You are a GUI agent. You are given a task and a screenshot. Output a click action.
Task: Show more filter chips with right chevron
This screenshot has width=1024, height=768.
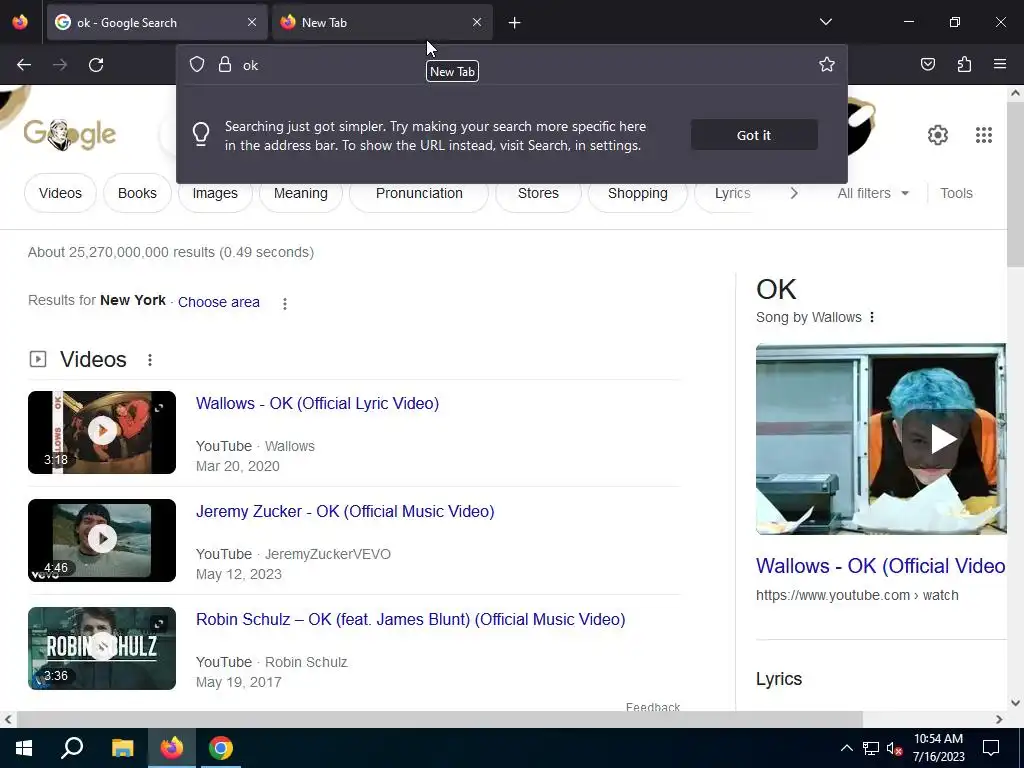tap(794, 193)
